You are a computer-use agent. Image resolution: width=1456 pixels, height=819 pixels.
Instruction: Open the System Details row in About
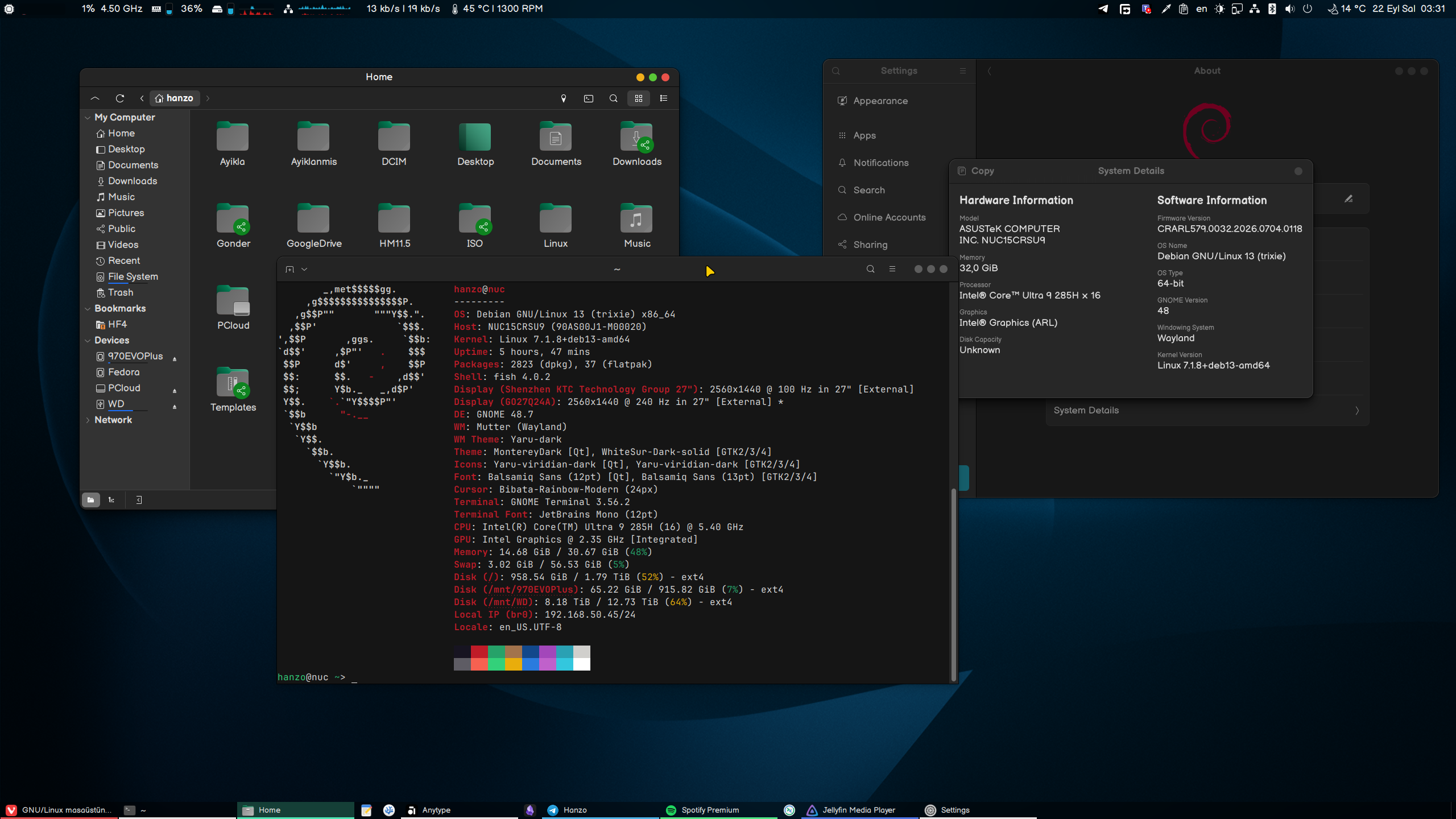(x=1207, y=411)
